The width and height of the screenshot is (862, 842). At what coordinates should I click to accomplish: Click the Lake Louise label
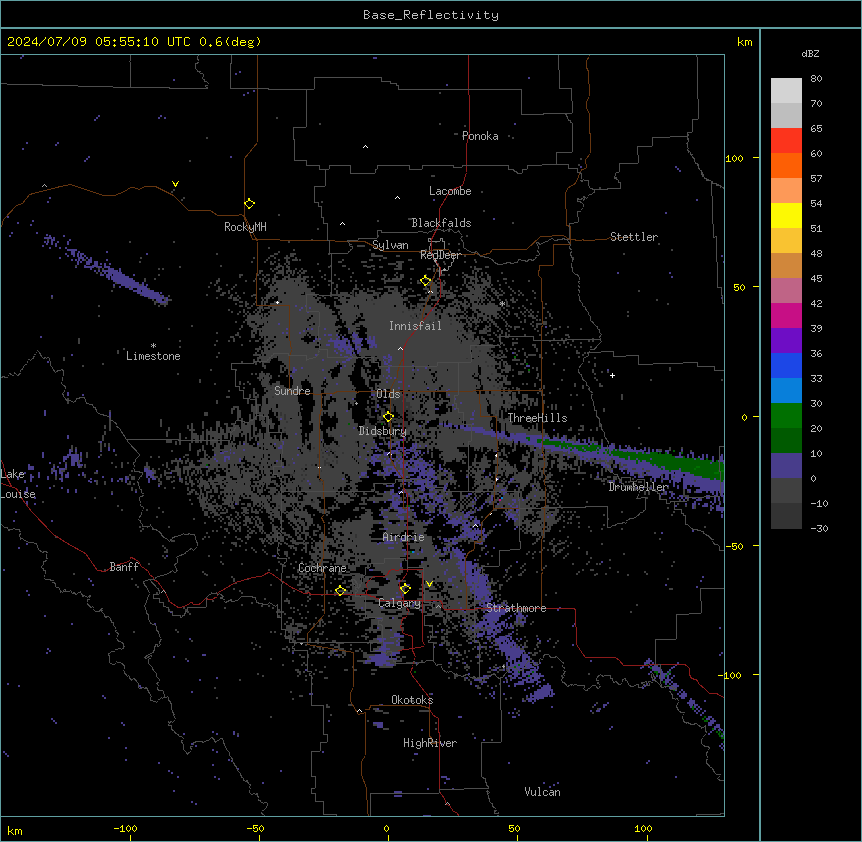18,484
